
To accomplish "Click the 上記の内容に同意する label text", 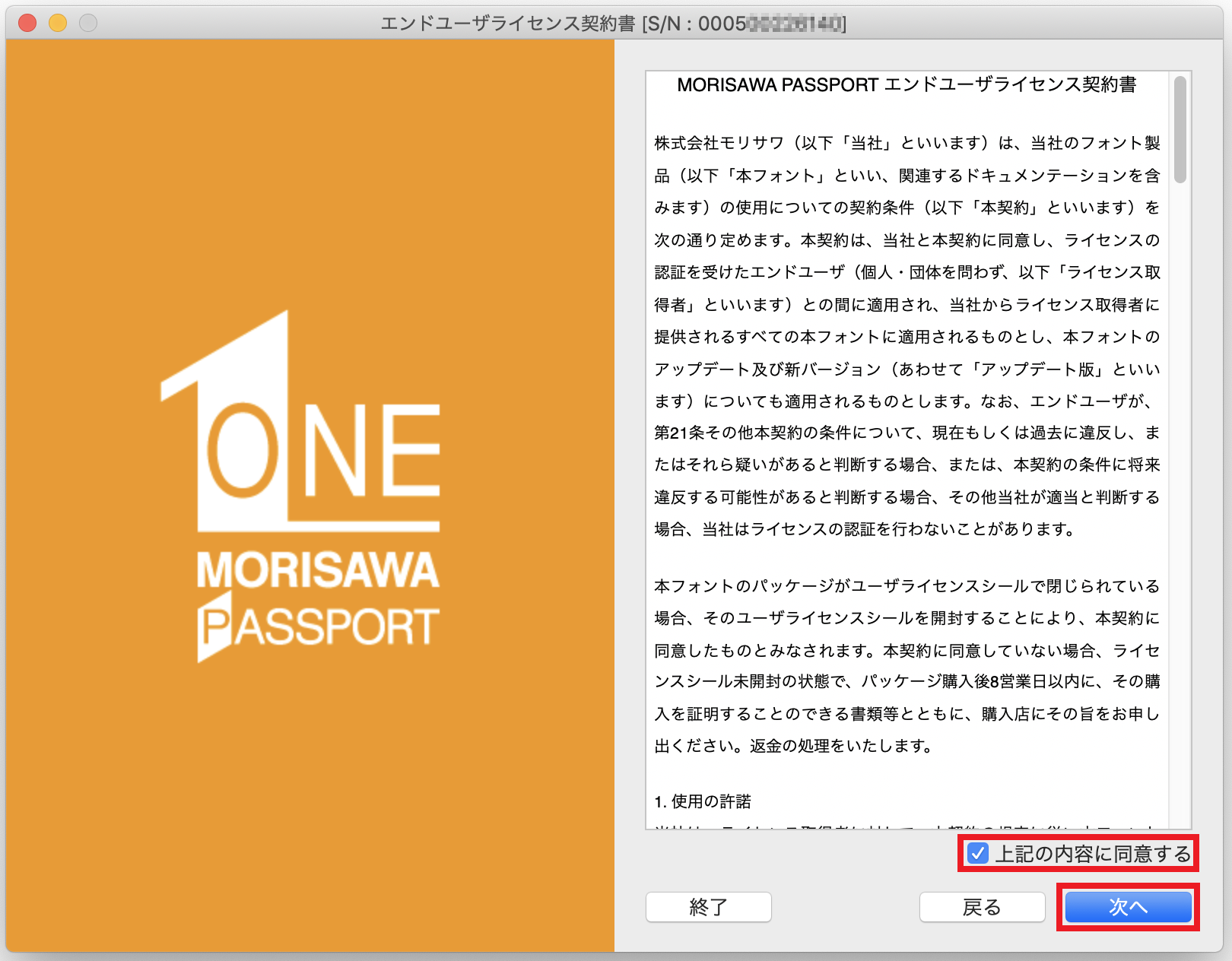I will (1093, 854).
